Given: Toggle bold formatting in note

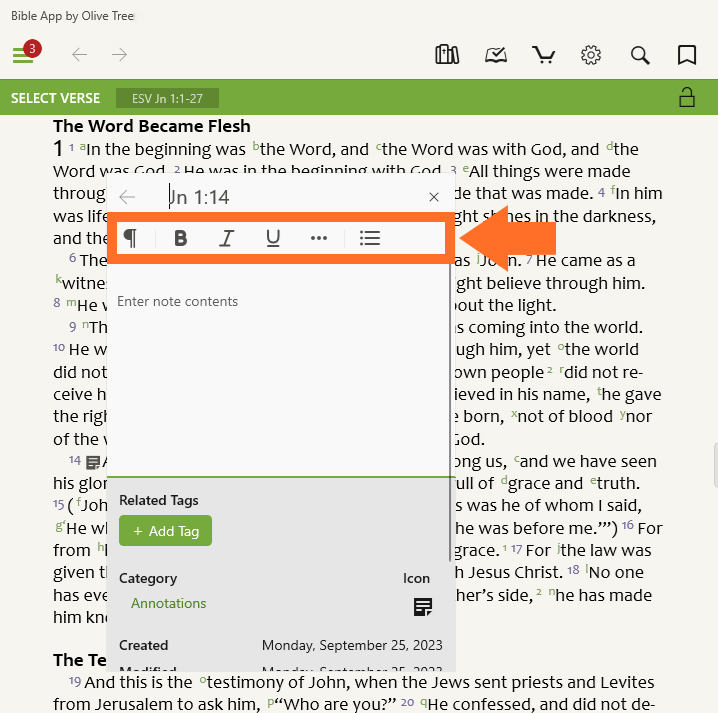Looking at the screenshot, I should click(x=180, y=238).
